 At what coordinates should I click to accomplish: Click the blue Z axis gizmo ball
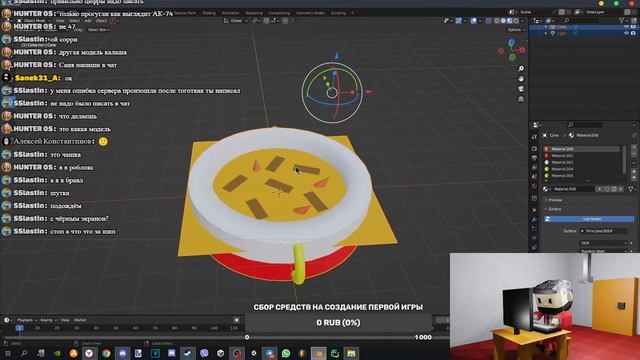click(x=511, y=42)
